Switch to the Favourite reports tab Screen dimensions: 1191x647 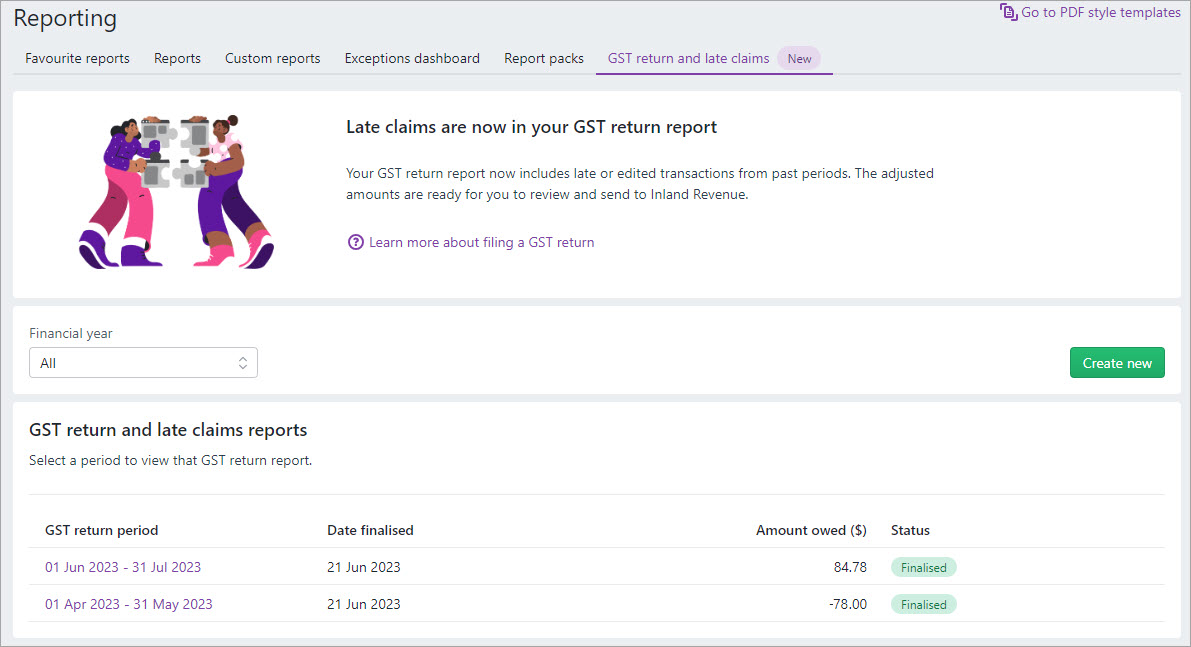coord(77,58)
